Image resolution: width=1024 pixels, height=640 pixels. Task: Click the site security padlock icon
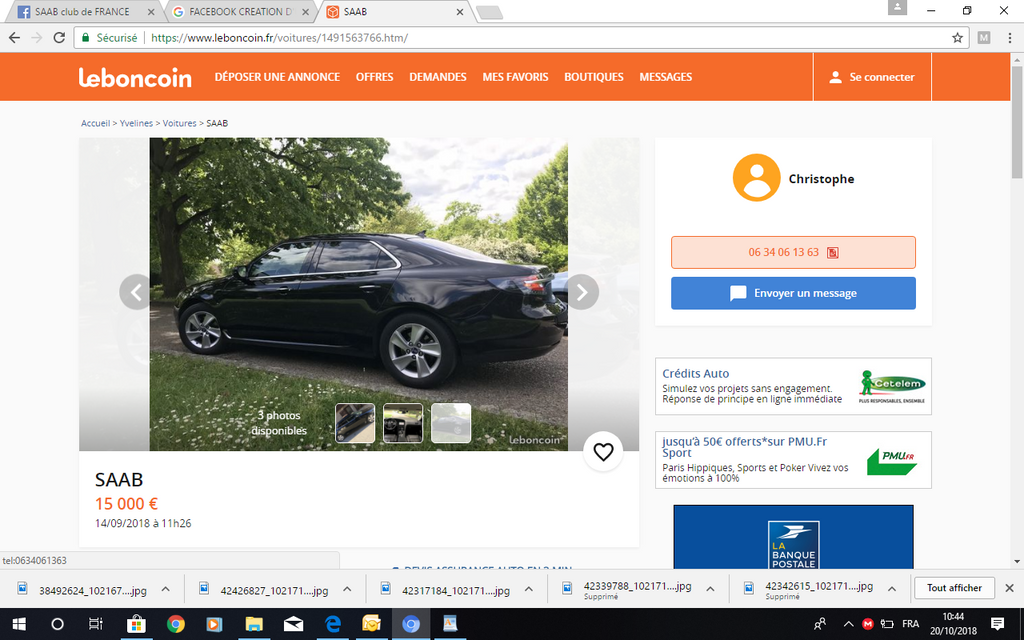pyautogui.click(x=85, y=38)
